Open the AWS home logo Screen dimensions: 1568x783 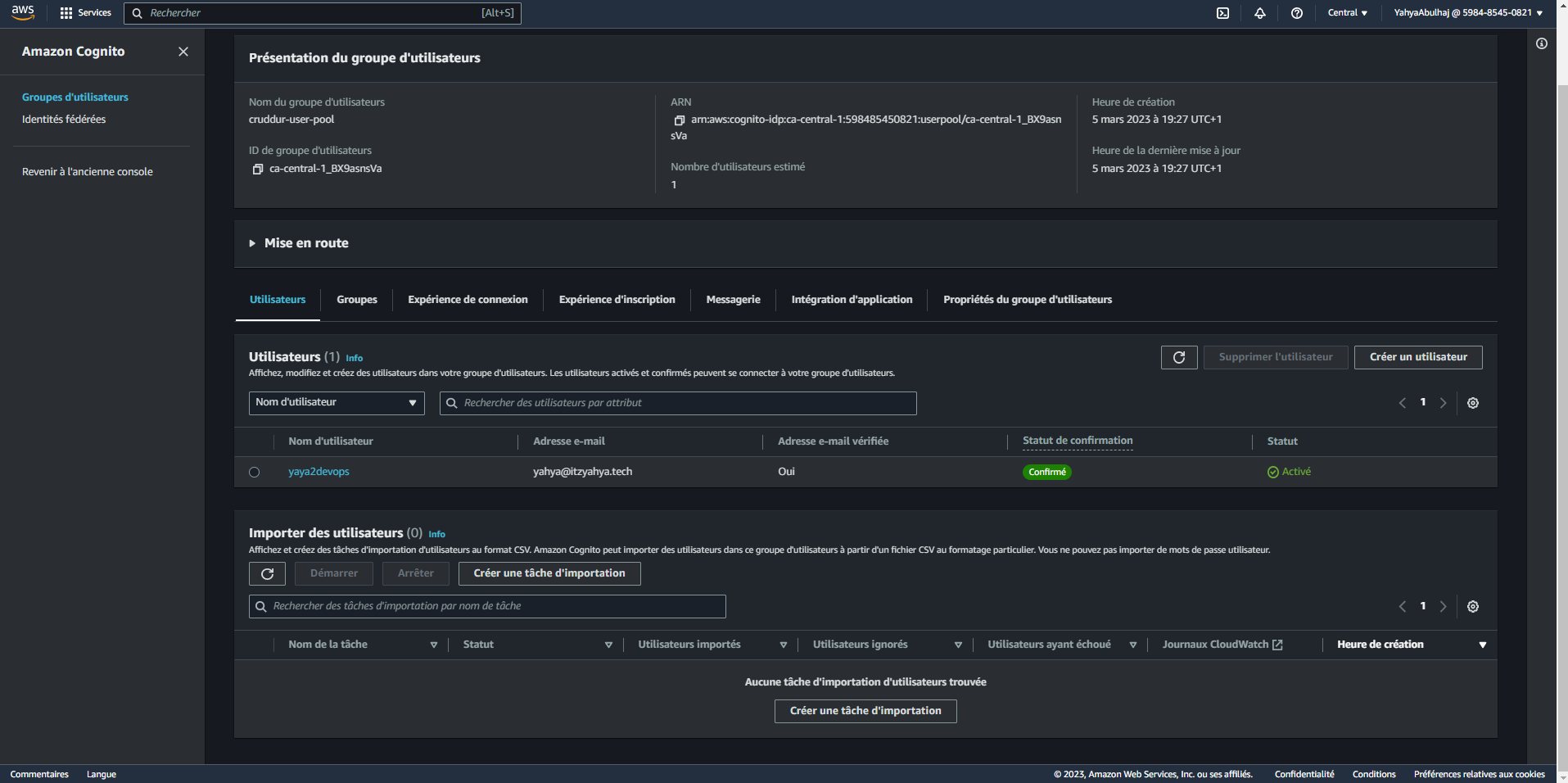pyautogui.click(x=23, y=12)
